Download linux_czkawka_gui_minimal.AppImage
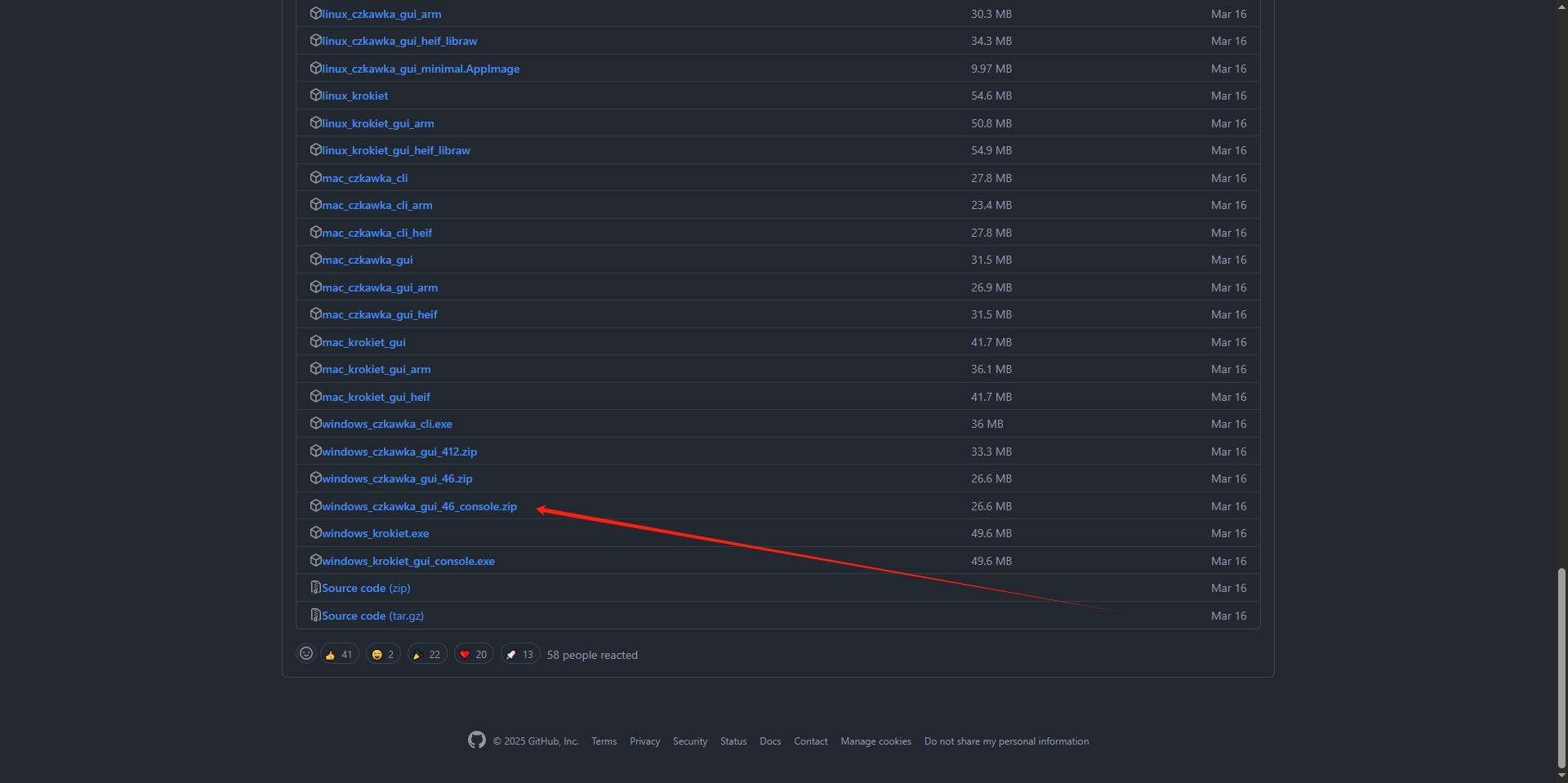 click(x=421, y=69)
